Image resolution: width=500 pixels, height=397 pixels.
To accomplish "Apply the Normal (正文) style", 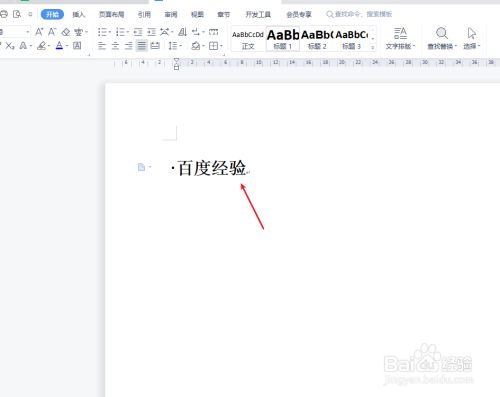I will (248, 39).
